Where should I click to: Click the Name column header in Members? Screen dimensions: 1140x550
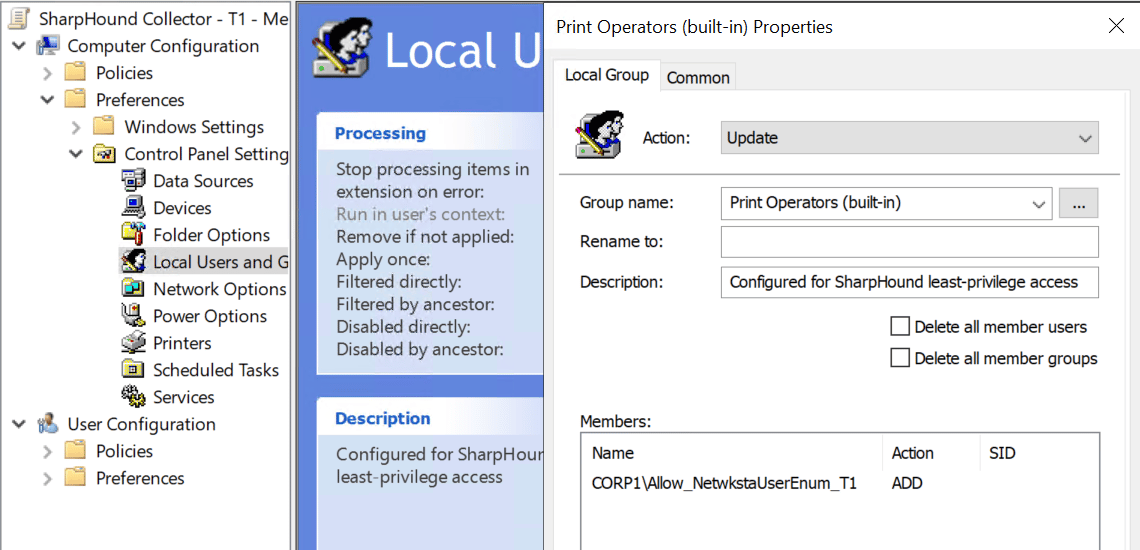click(732, 453)
